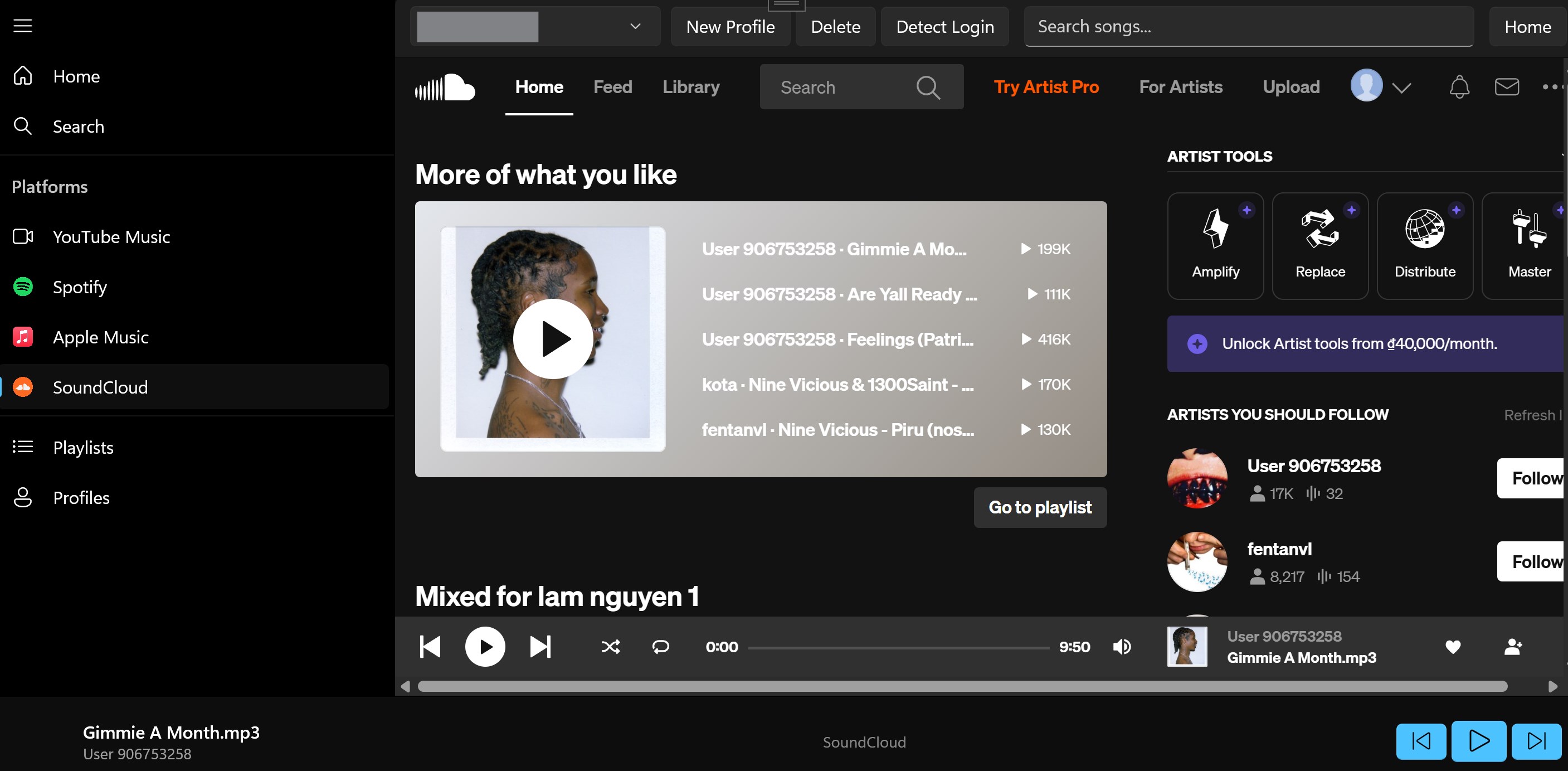The width and height of the screenshot is (1568, 771).
Task: Open Try Artist Pro link
Action: point(1046,87)
